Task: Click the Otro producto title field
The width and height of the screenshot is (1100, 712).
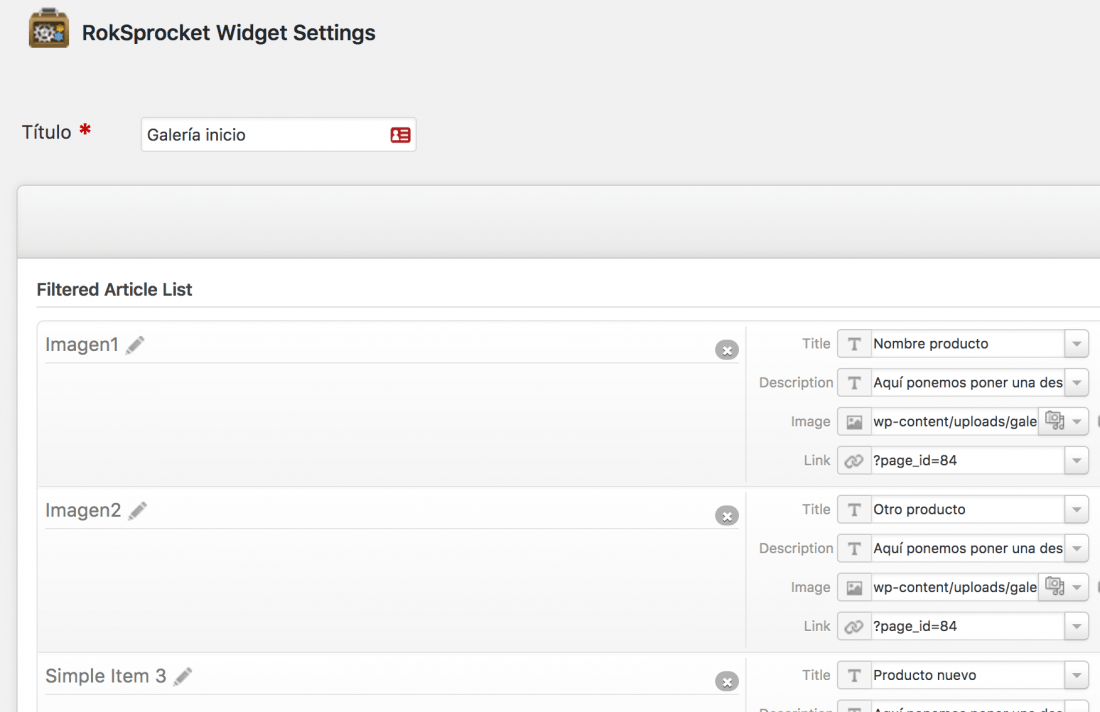Action: click(x=967, y=509)
